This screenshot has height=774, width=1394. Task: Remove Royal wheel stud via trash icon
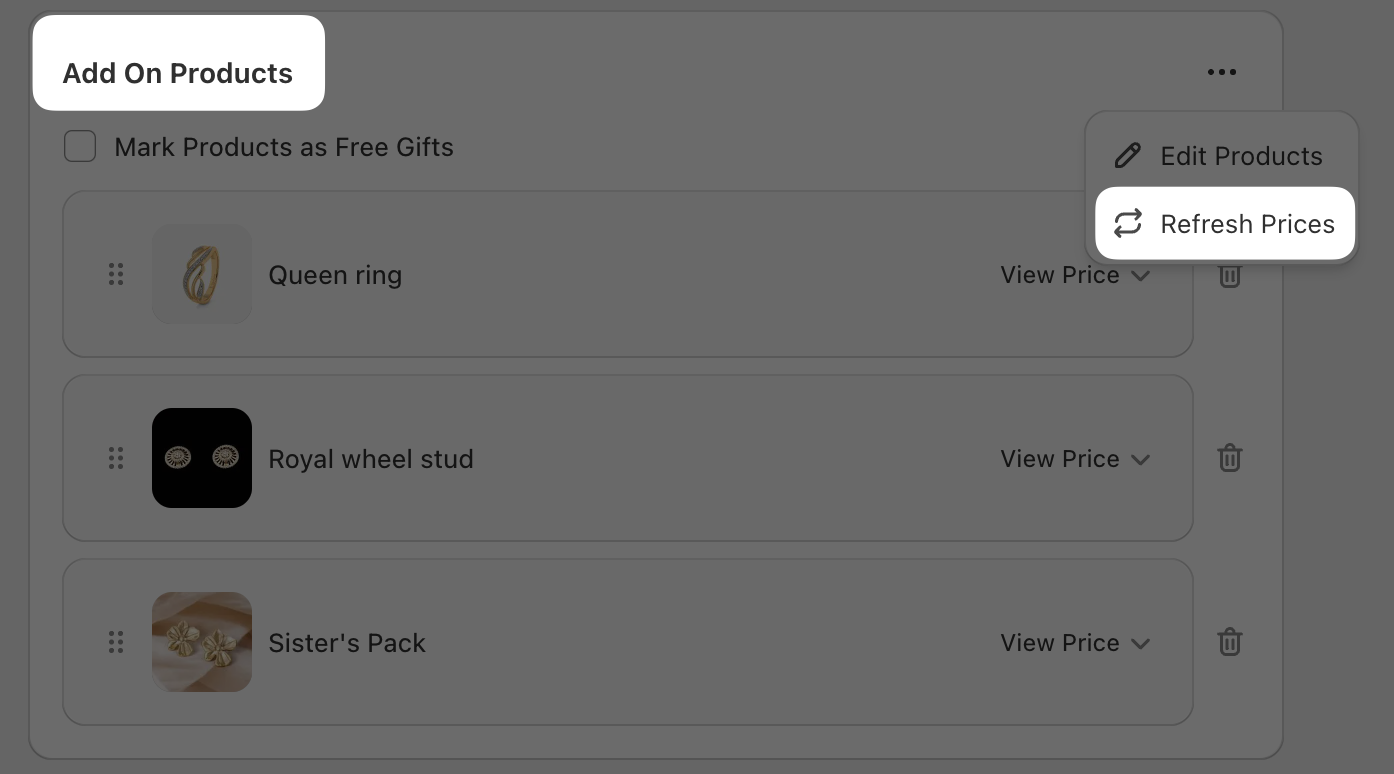1230,458
